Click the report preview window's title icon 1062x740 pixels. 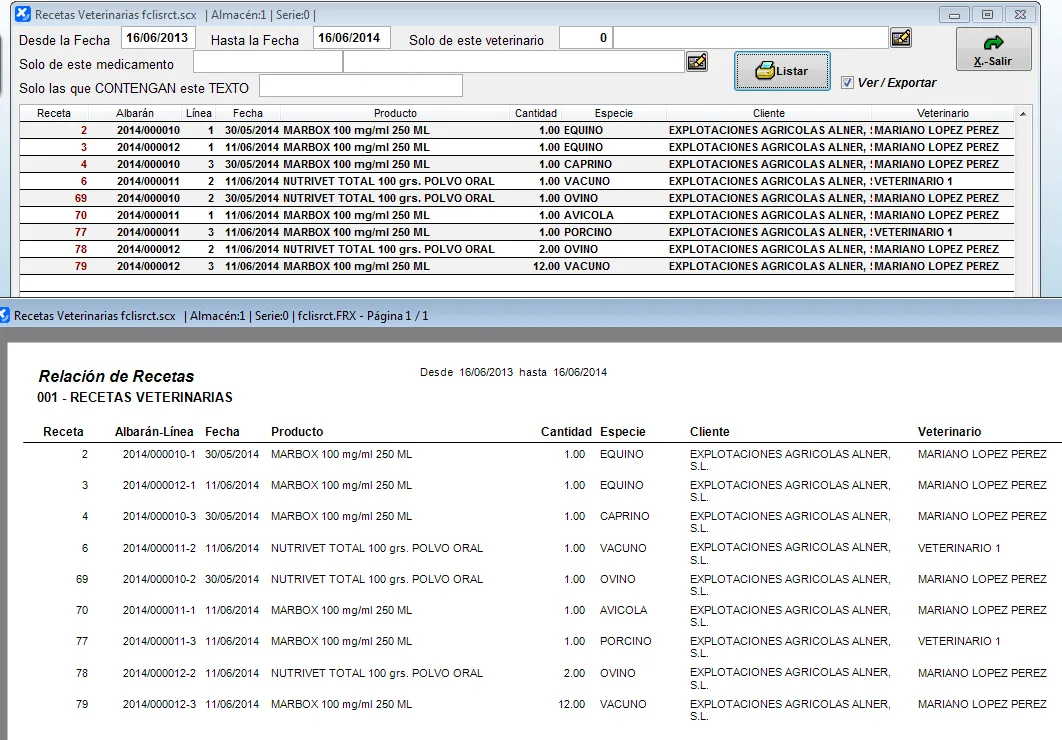click(x=6, y=315)
